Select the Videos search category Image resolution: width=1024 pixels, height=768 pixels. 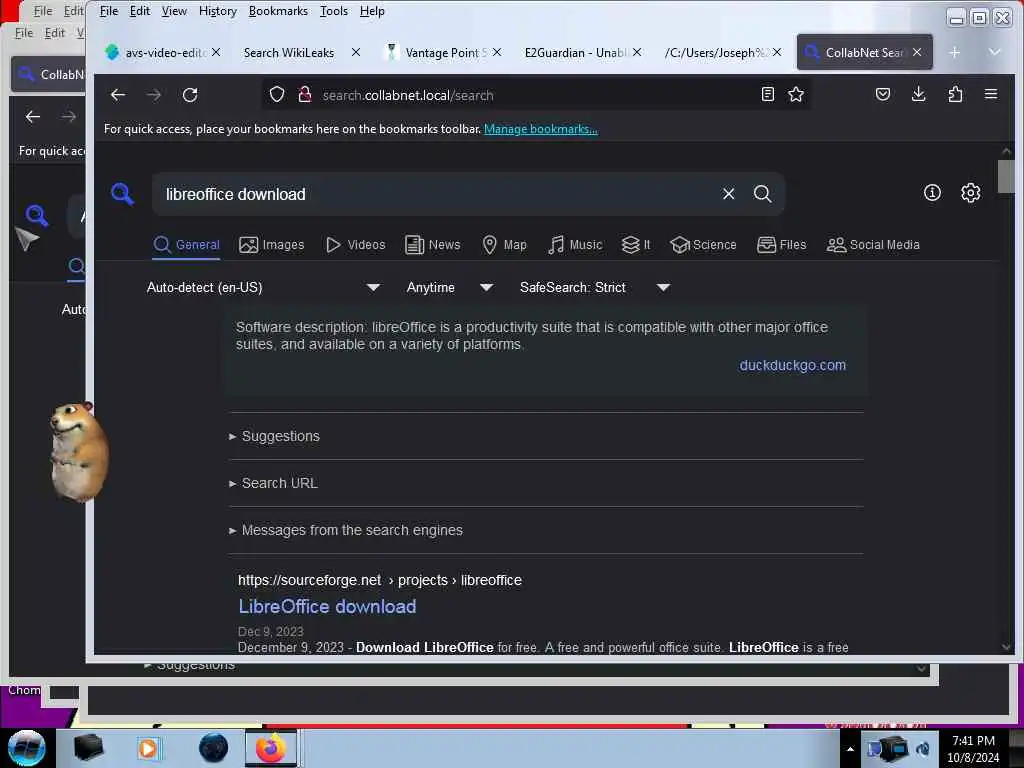click(355, 245)
